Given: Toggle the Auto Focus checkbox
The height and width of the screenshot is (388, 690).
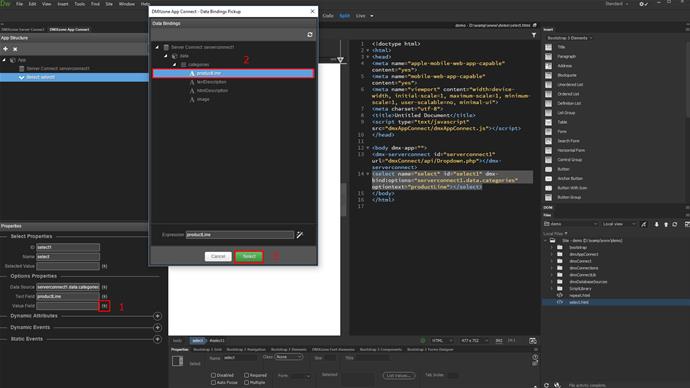Looking at the screenshot, I should coord(213,382).
